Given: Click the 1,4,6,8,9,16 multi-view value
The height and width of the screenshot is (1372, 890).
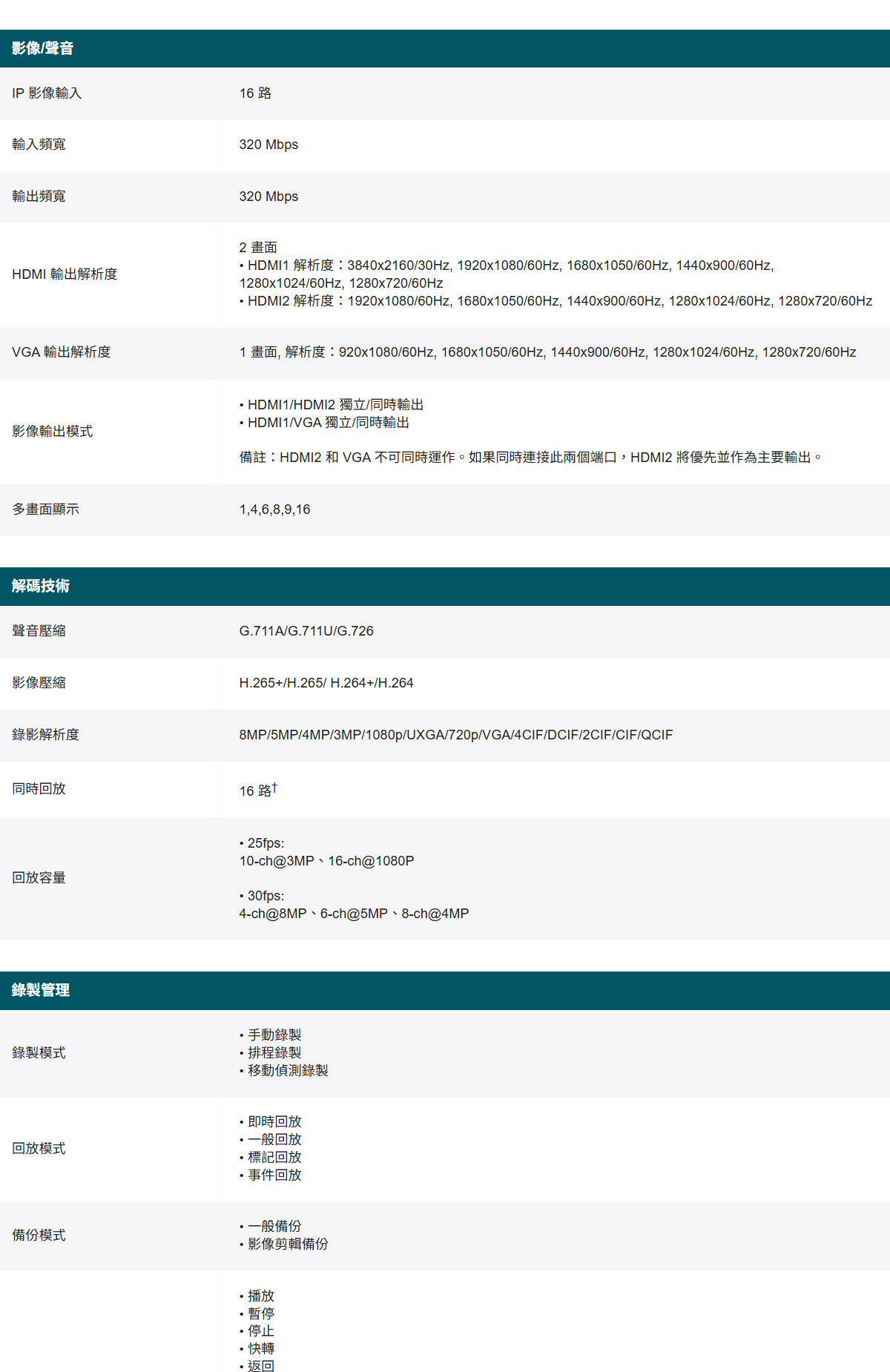Looking at the screenshot, I should 274,509.
